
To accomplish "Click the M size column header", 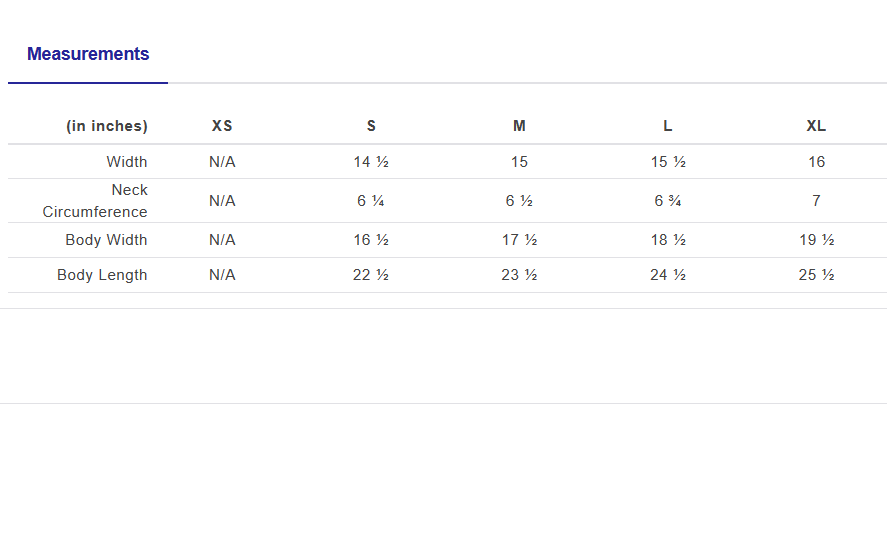I will pos(519,126).
